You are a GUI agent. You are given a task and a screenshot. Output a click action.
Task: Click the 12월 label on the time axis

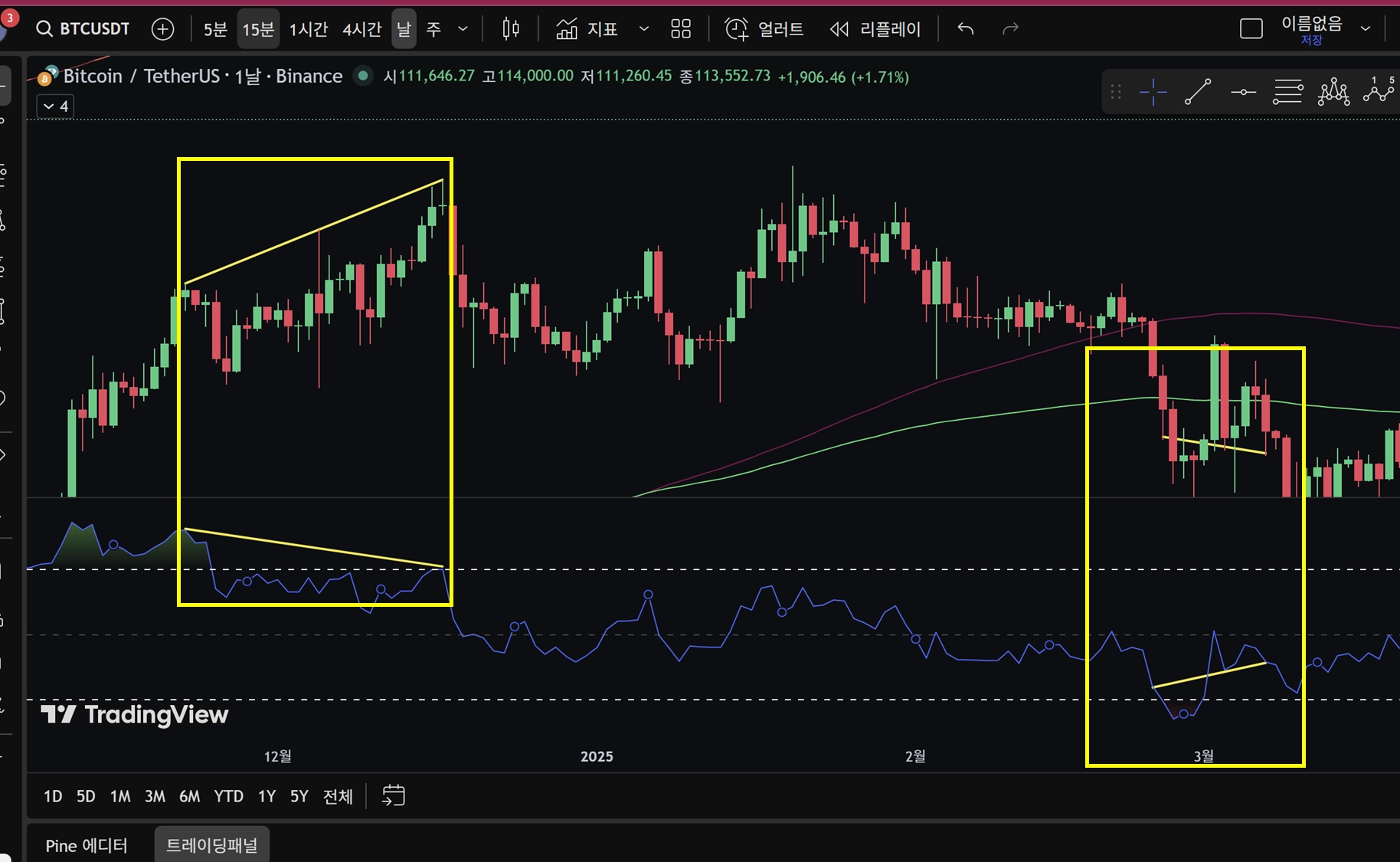click(277, 756)
